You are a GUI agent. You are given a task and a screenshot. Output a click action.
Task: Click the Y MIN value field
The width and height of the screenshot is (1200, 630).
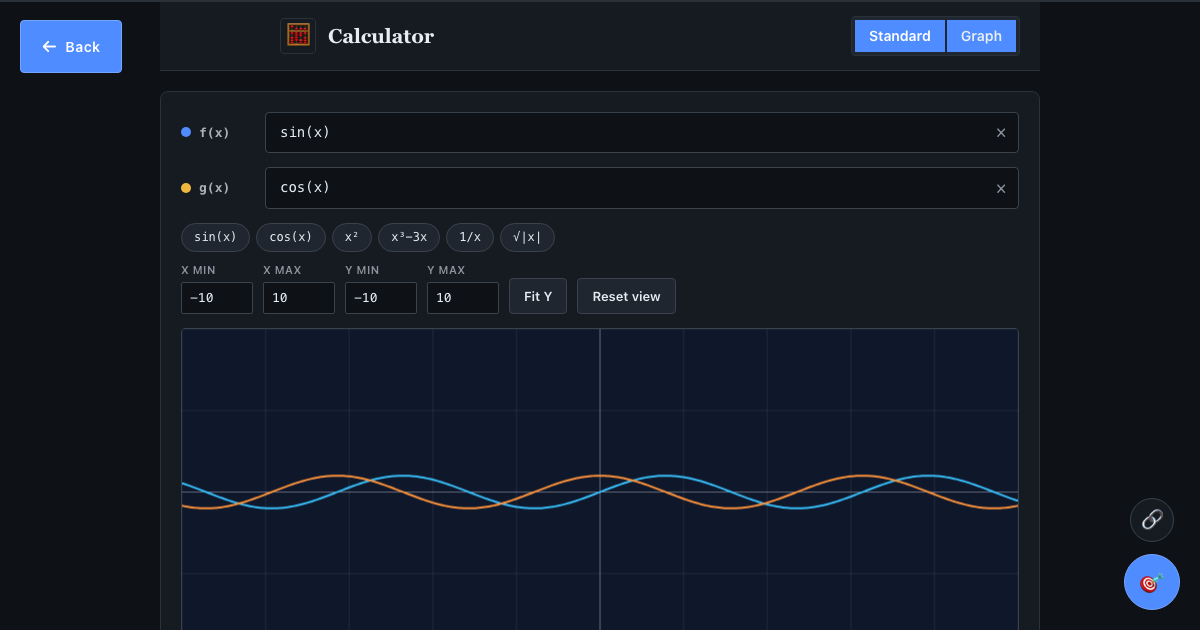tap(381, 298)
